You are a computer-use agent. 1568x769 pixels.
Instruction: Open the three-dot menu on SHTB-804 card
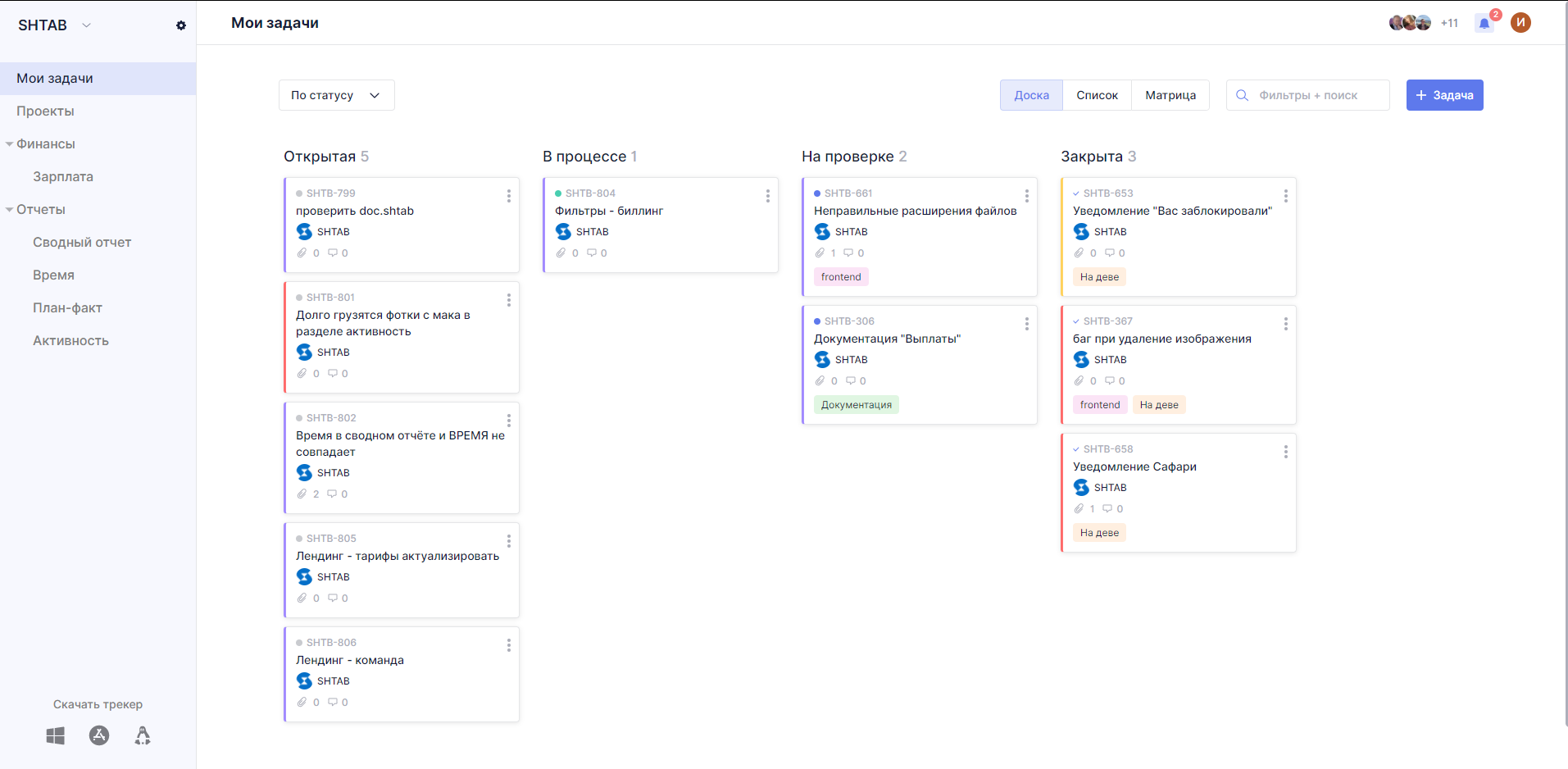click(768, 196)
